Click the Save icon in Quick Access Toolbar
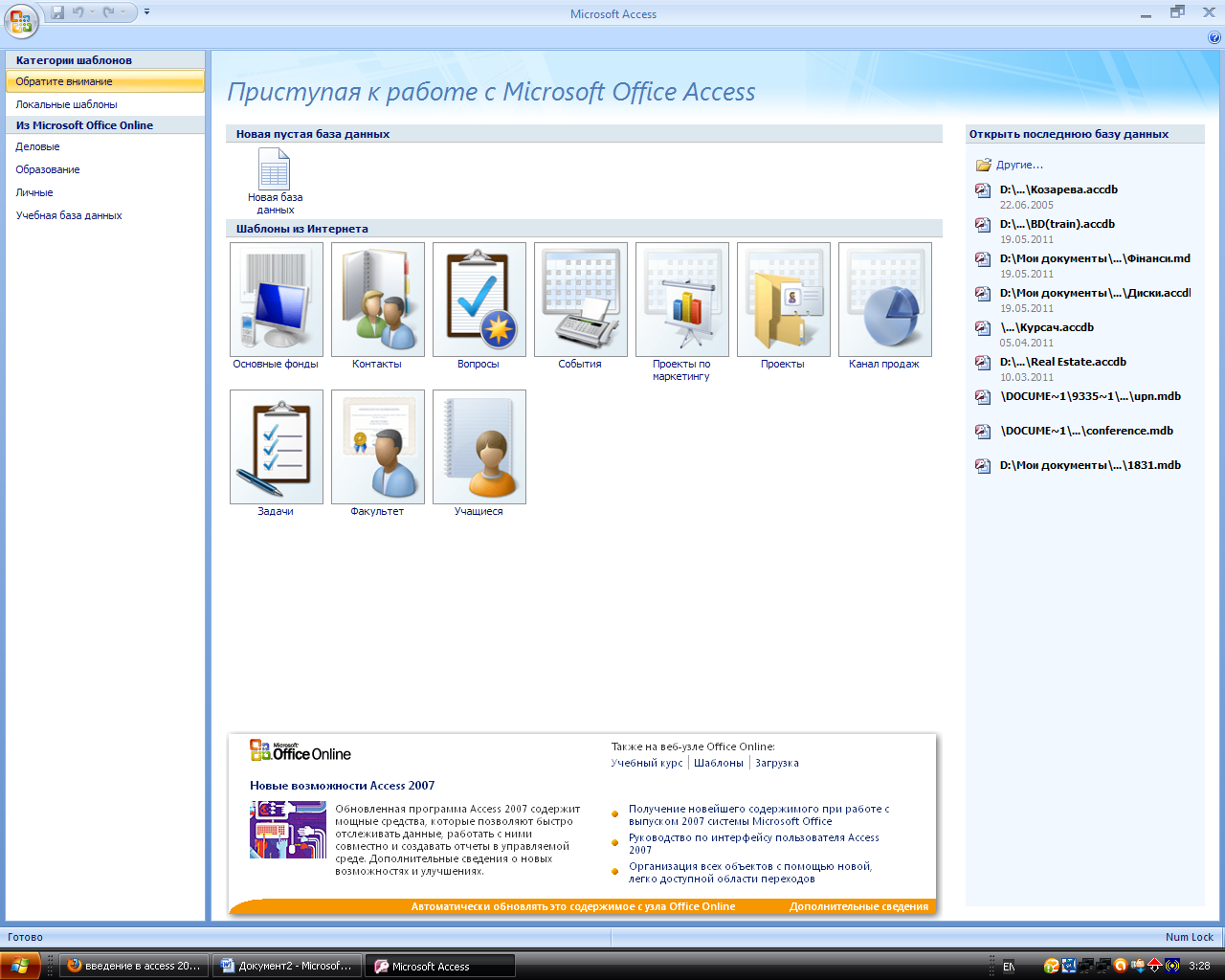 coord(57,12)
